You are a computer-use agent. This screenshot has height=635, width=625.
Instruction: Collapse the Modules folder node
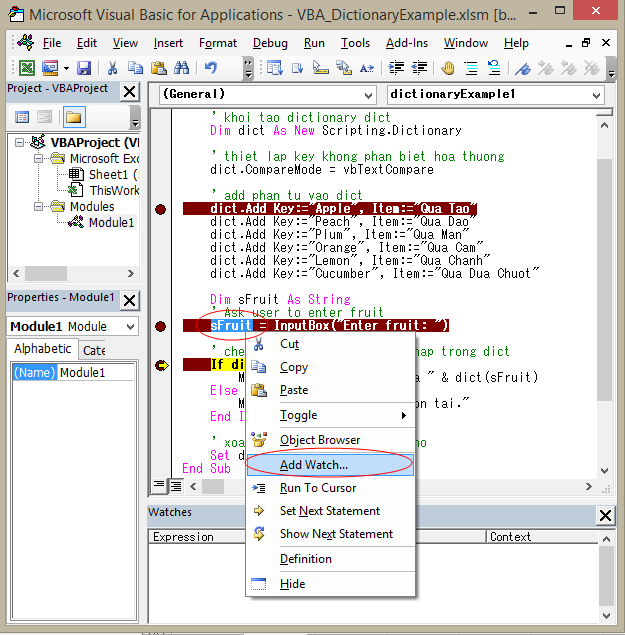pyautogui.click(x=38, y=207)
